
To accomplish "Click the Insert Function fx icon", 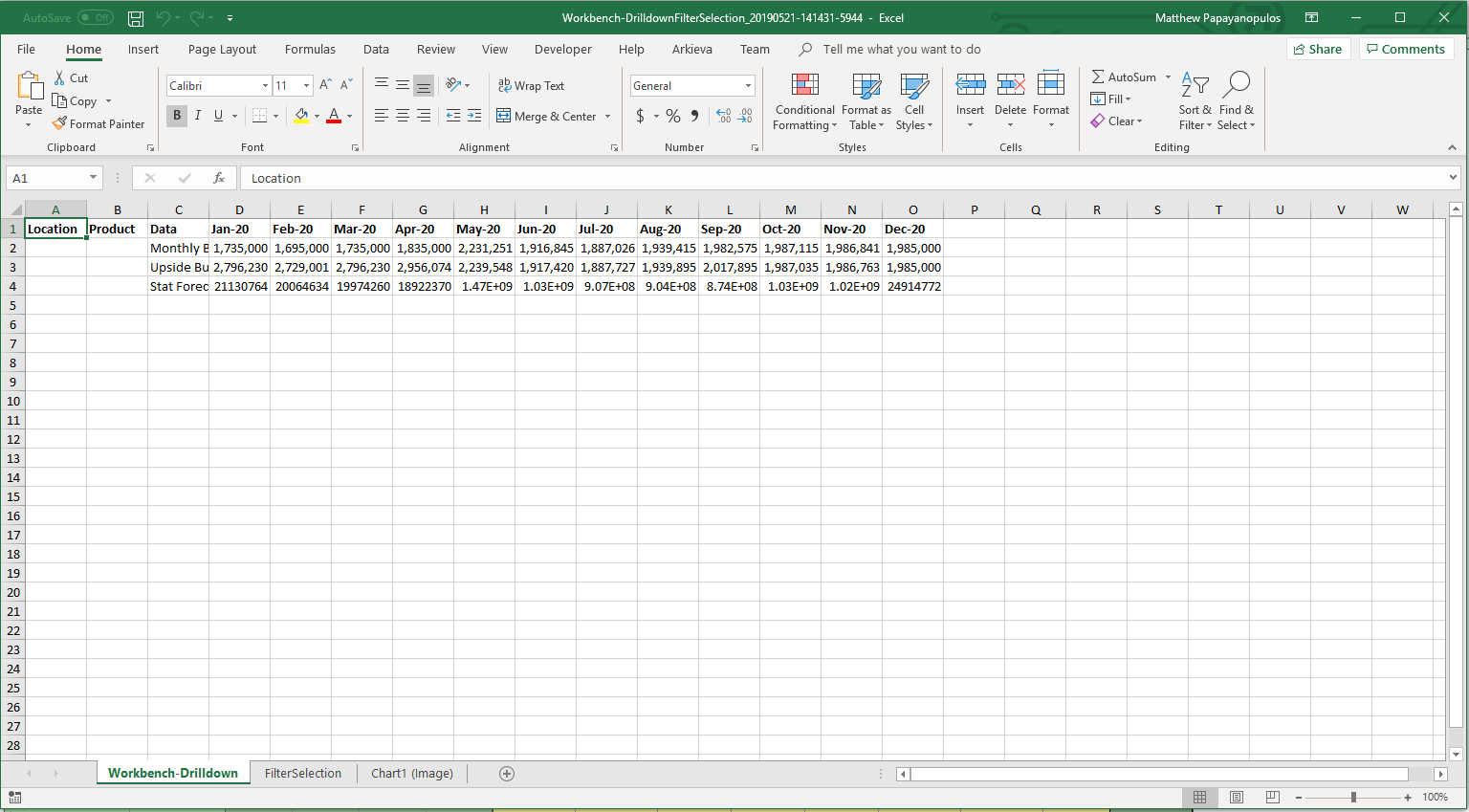I will point(219,178).
